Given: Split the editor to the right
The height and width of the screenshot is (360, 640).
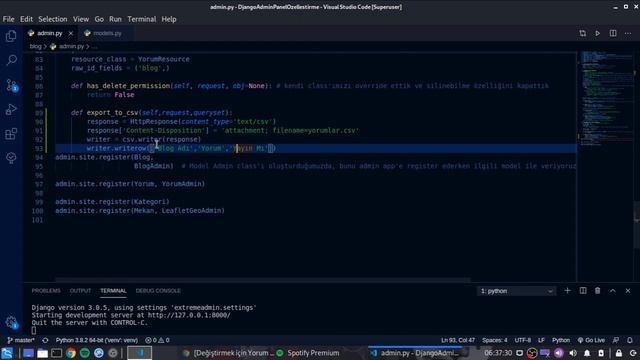Looking at the screenshot, I should (613, 33).
